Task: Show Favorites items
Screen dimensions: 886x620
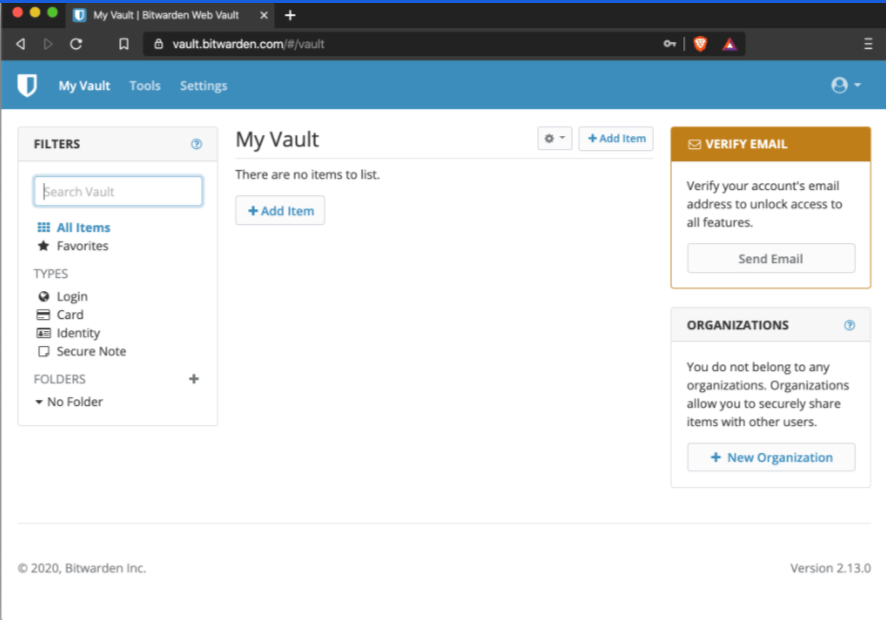Action: pyautogui.click(x=82, y=246)
